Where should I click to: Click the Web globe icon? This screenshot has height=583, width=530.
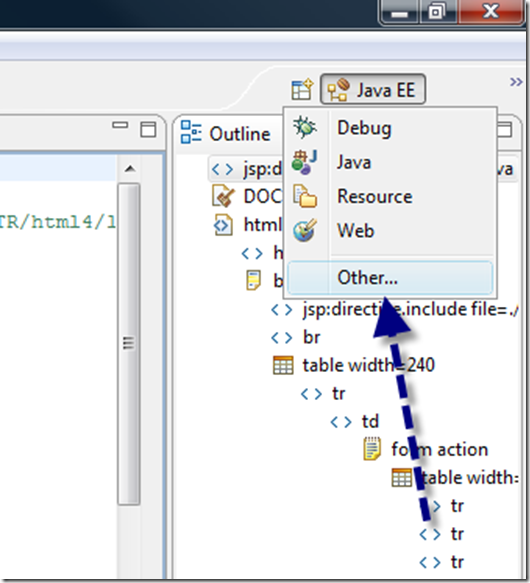[305, 230]
